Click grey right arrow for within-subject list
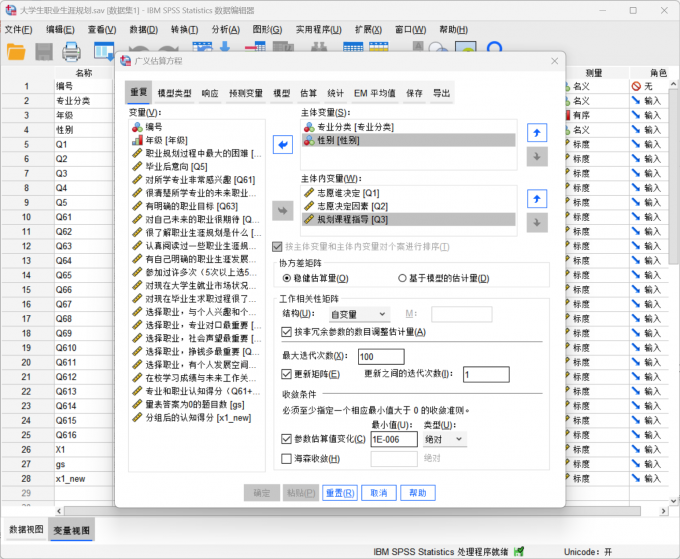Image resolution: width=680 pixels, height=559 pixels. pos(283,211)
